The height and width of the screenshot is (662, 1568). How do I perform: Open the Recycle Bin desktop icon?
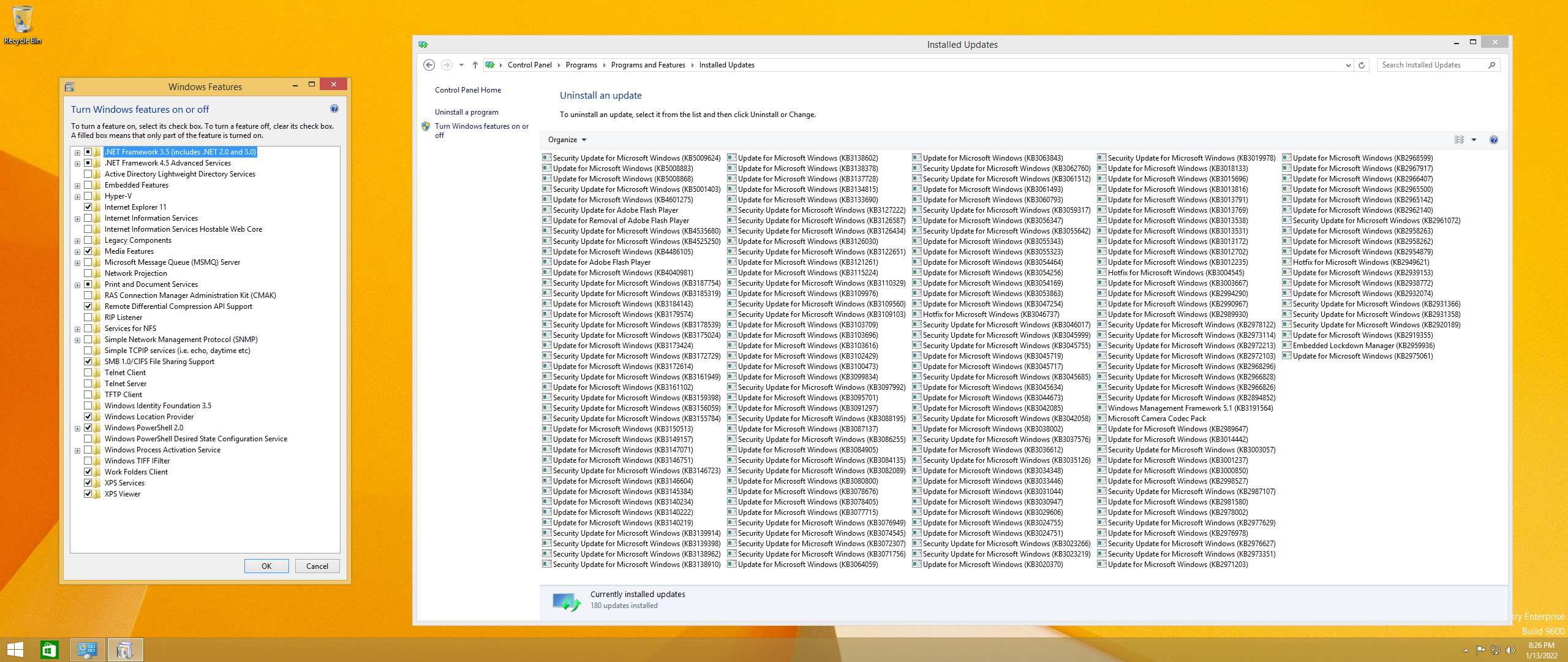(x=22, y=25)
